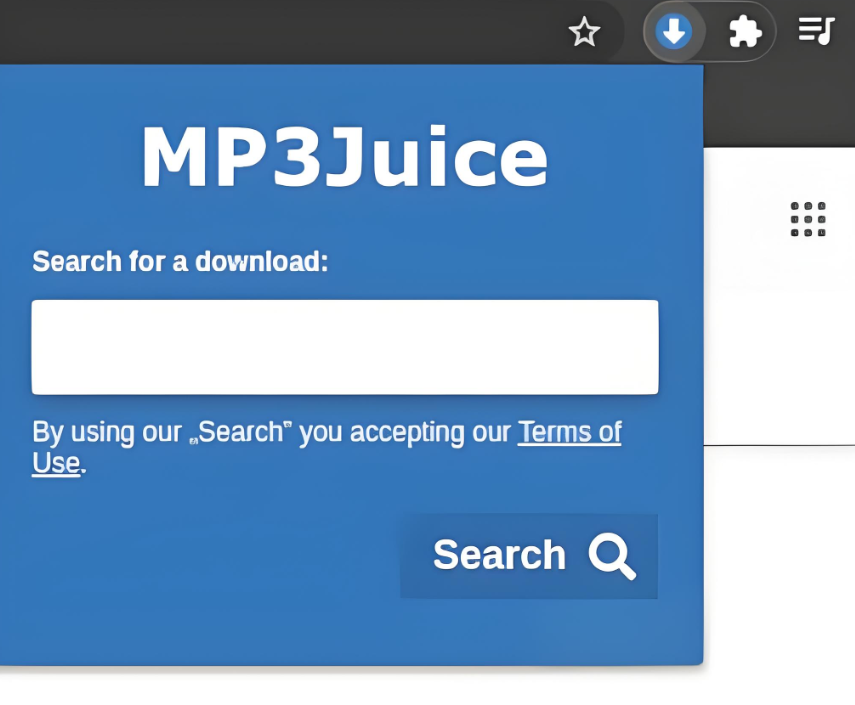
Task: Click "Terms of" in the disclaimer sentence
Action: (x=570, y=432)
